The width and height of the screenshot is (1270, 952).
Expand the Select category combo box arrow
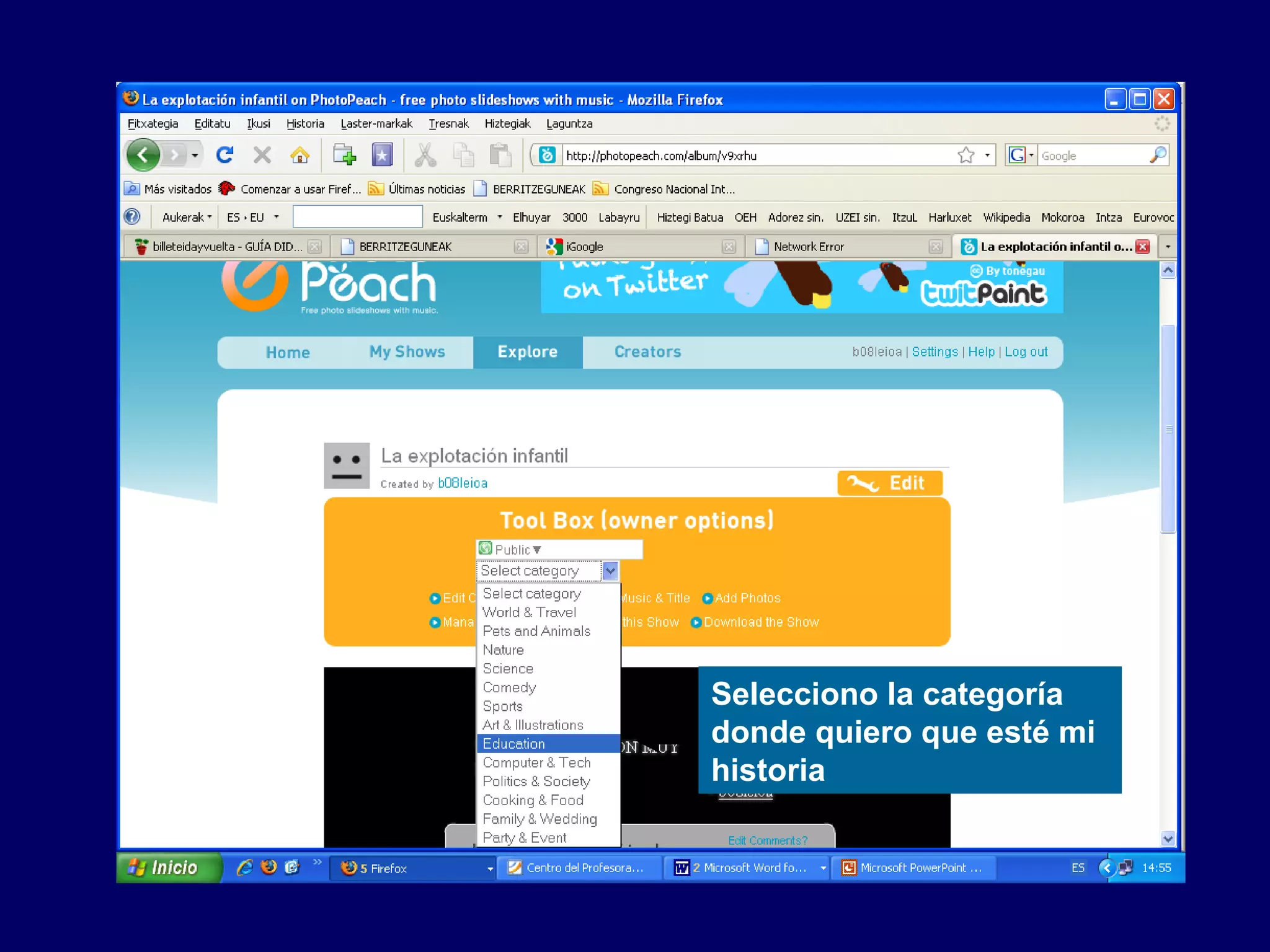click(x=610, y=571)
